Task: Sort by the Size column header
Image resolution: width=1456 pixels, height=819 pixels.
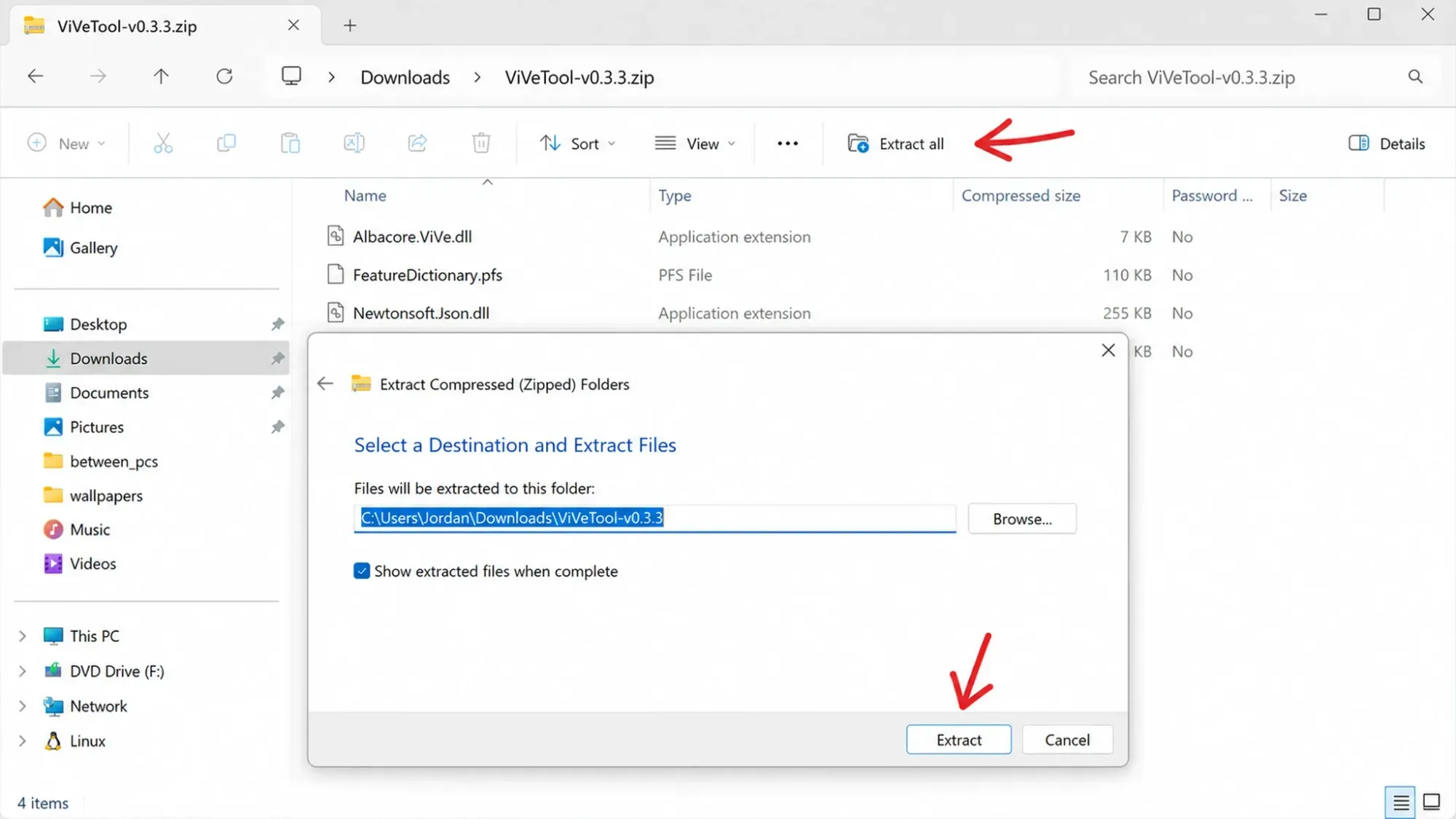Action: point(1292,195)
